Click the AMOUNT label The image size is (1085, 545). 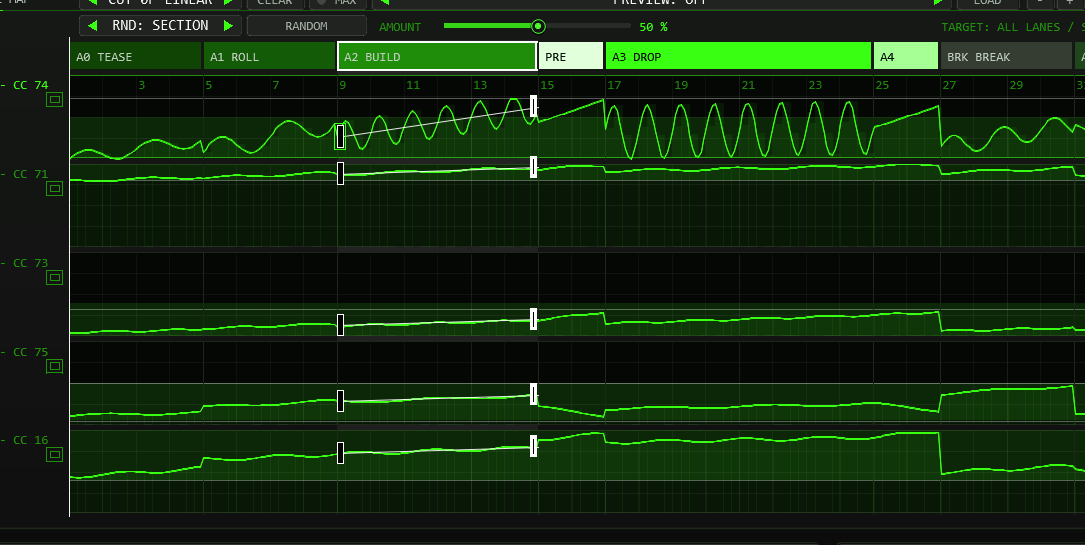[400, 27]
